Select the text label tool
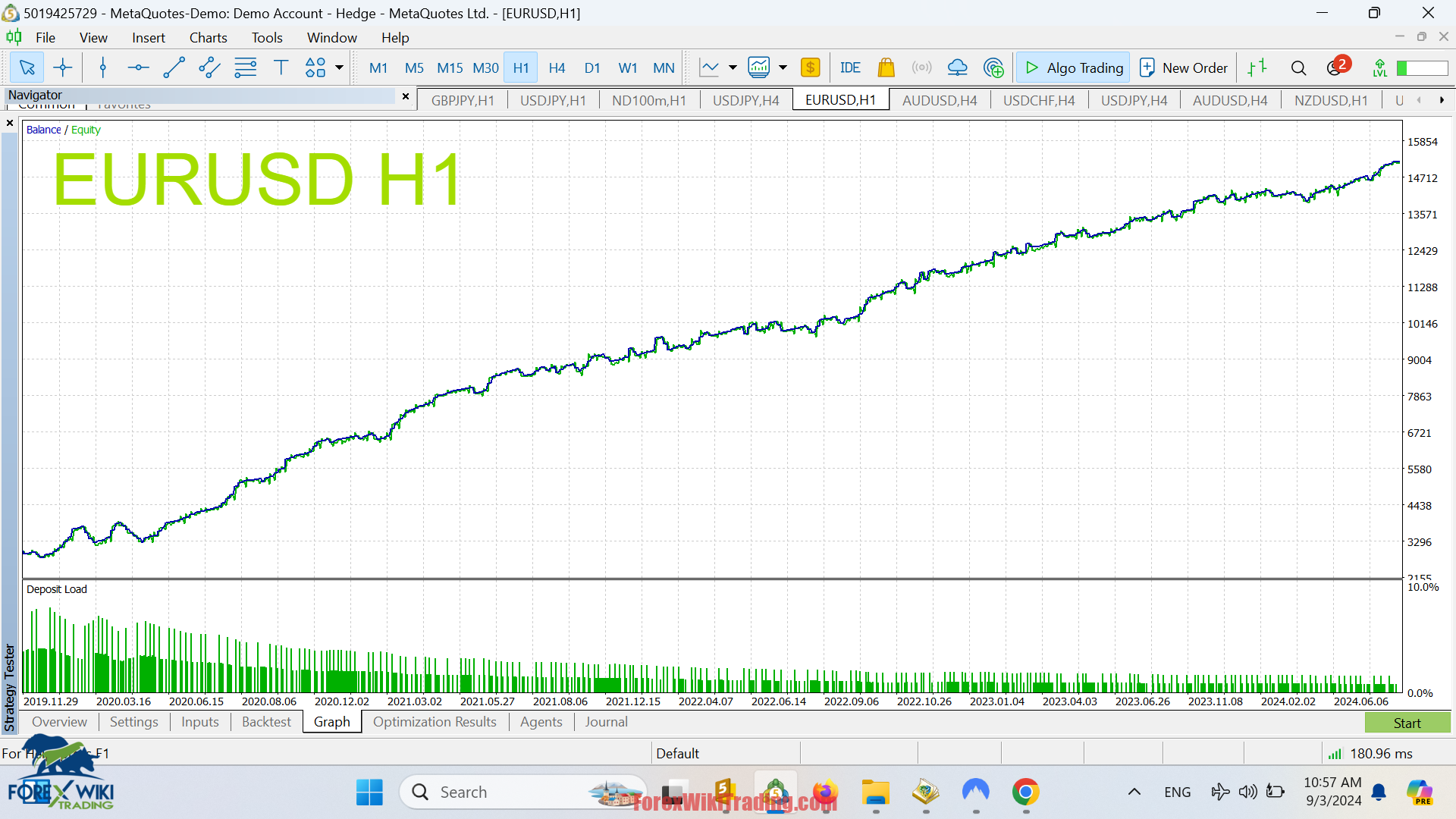The height and width of the screenshot is (819, 1456). point(281,68)
